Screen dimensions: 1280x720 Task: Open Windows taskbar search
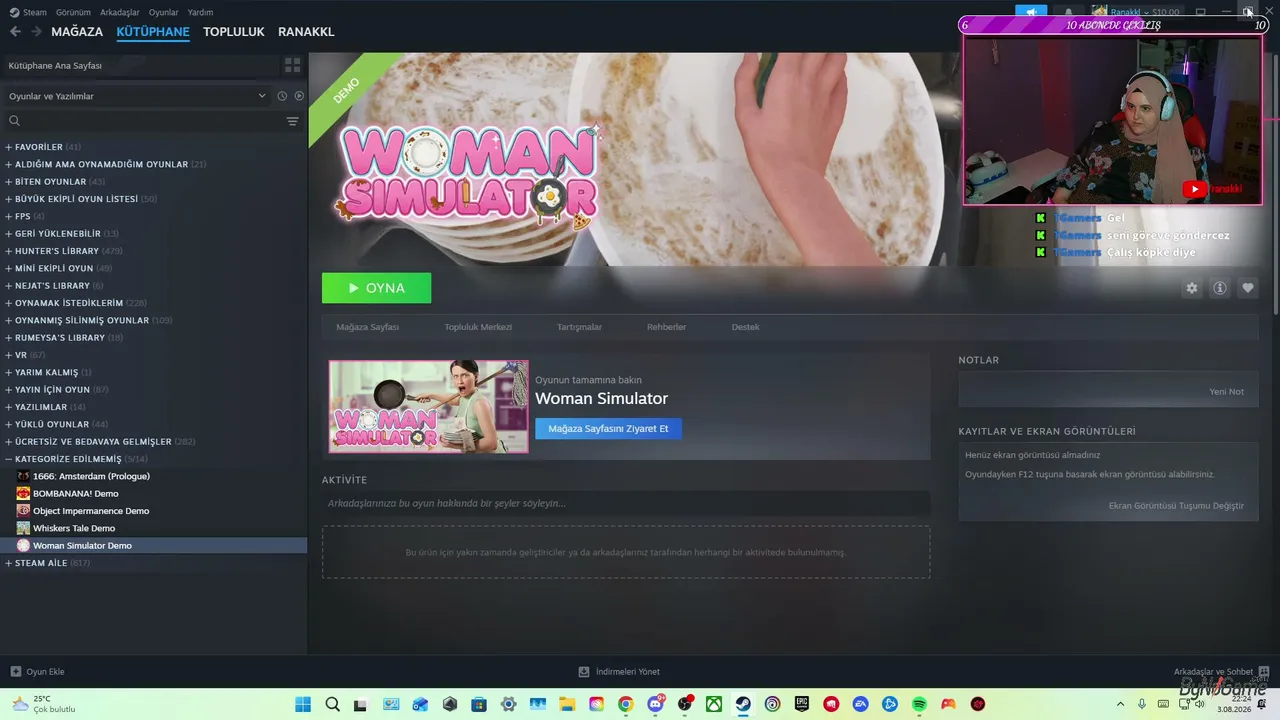(x=332, y=704)
